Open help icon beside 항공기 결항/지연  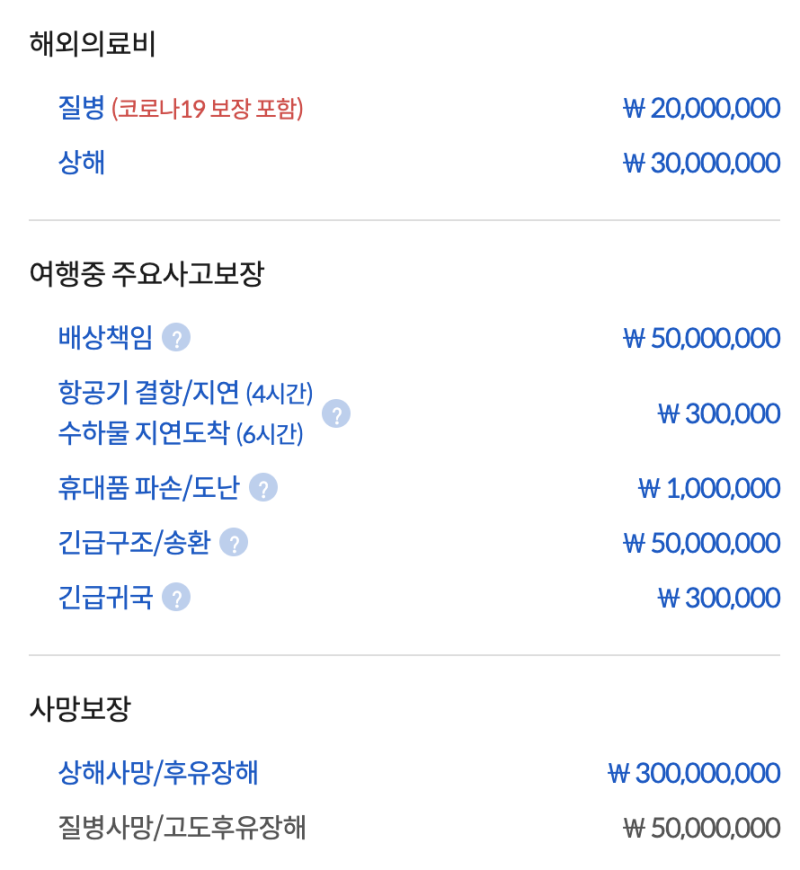coord(336,413)
